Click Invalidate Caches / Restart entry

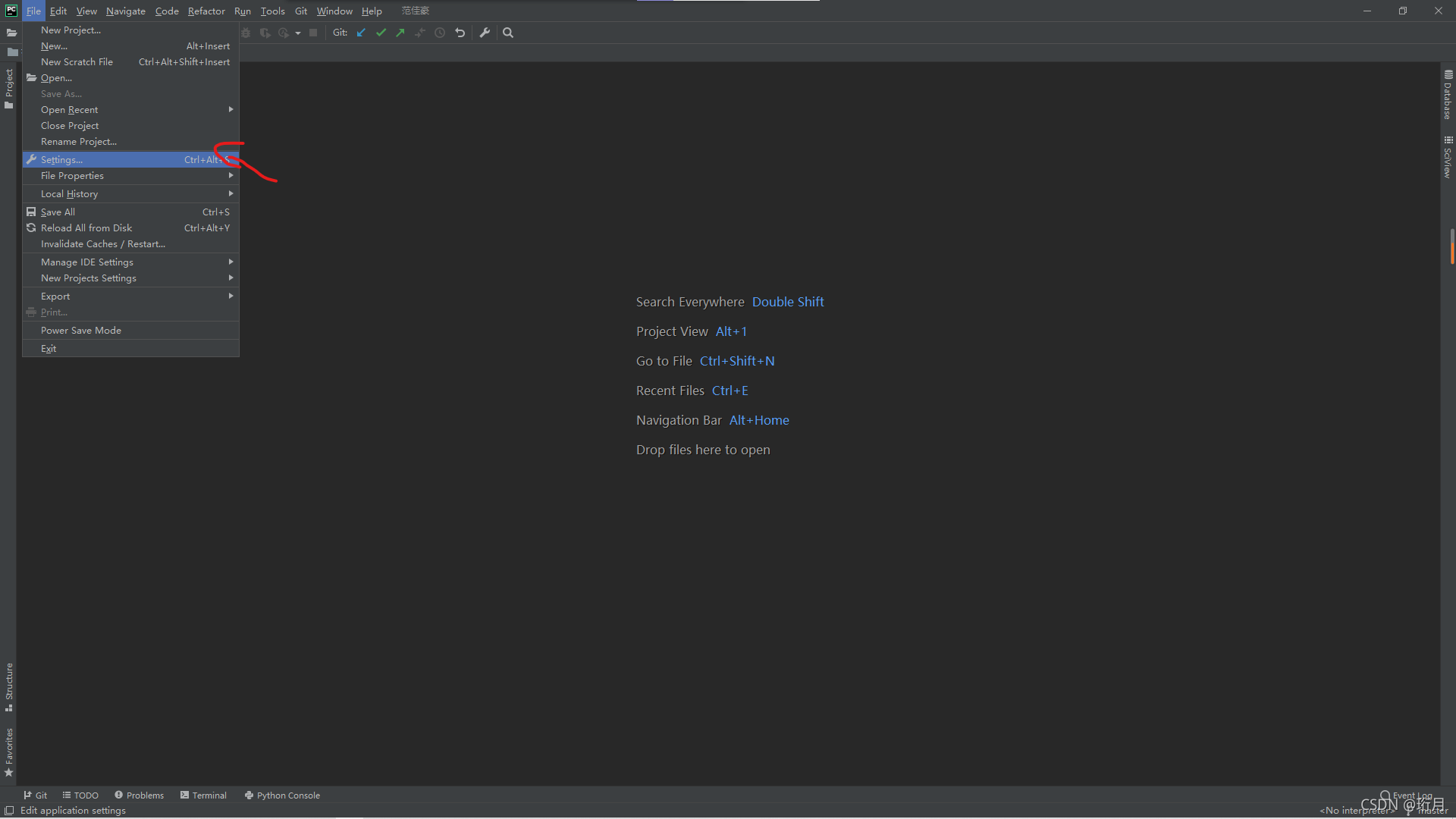(x=103, y=244)
